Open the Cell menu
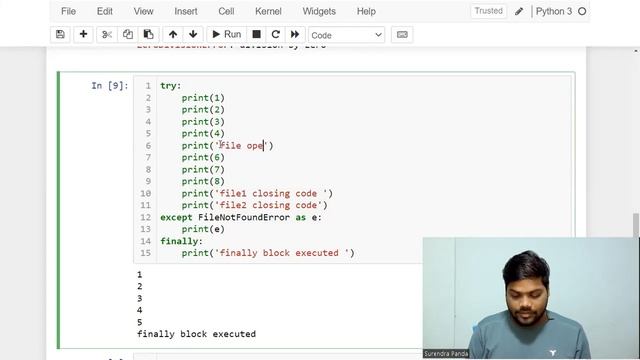The width and height of the screenshot is (640, 360). (226, 11)
